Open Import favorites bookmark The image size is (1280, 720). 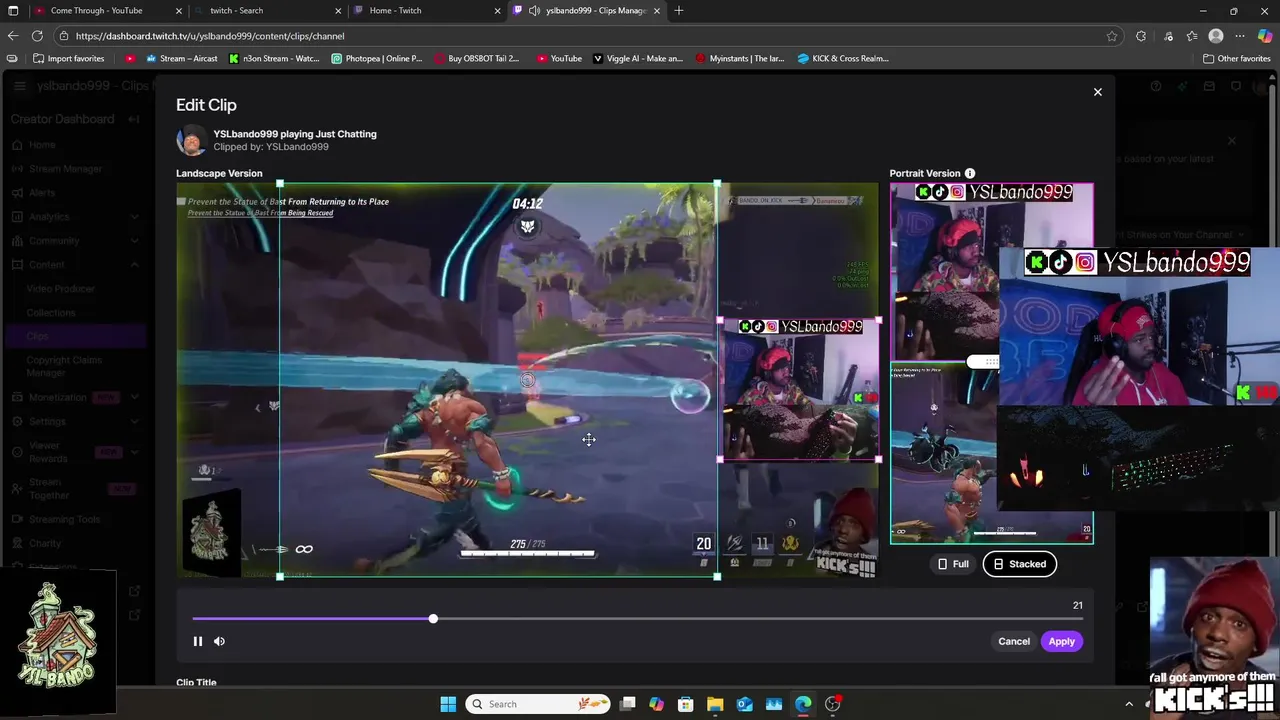pos(68,58)
